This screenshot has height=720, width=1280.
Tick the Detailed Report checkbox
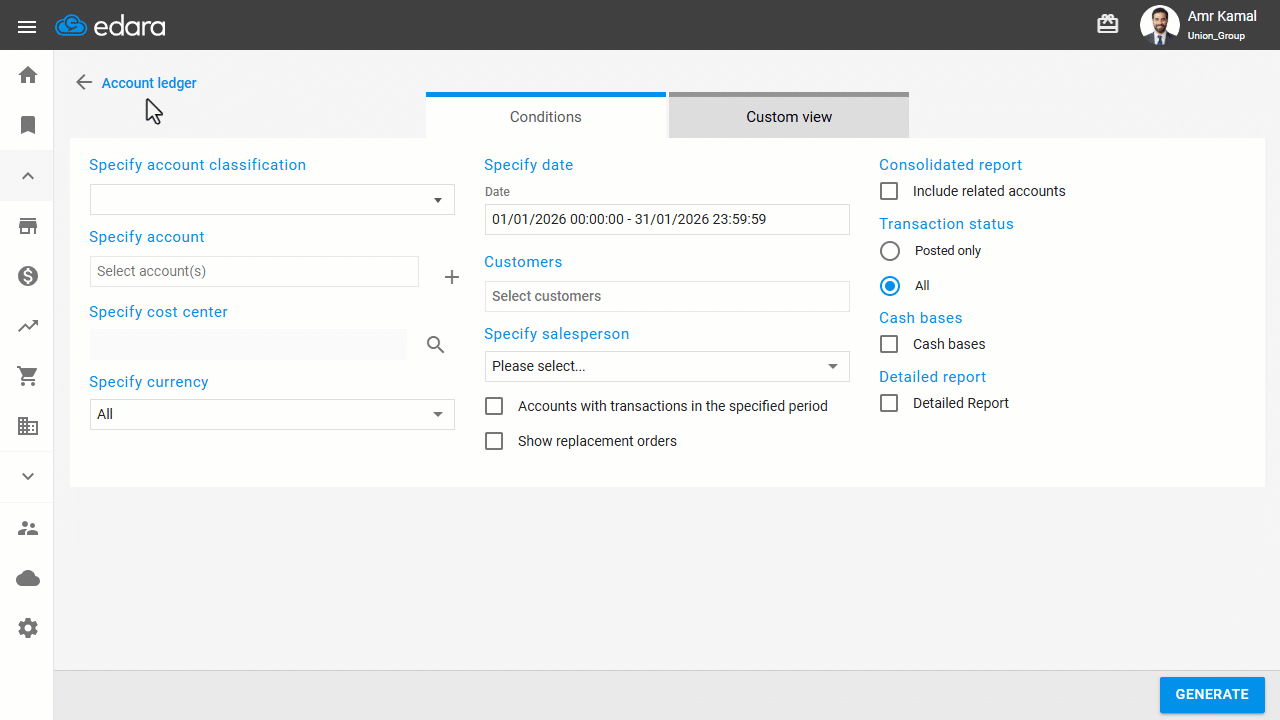click(889, 403)
